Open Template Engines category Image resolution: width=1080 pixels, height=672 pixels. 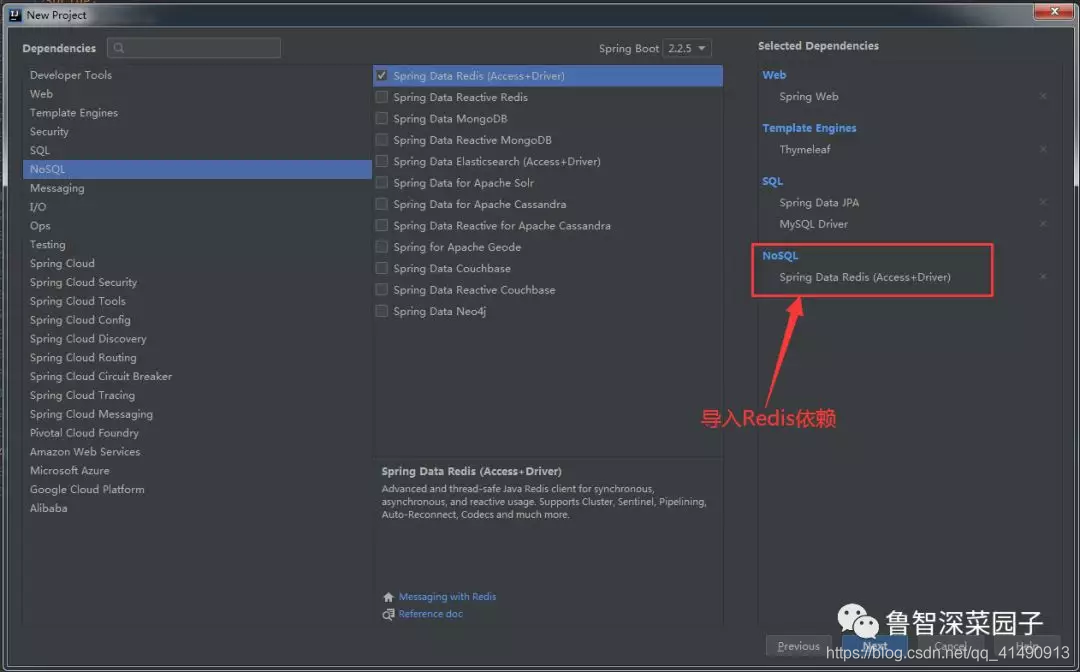coord(197,112)
